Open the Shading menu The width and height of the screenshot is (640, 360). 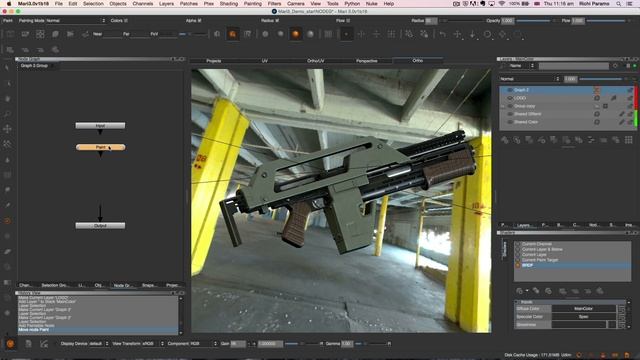coord(229,4)
